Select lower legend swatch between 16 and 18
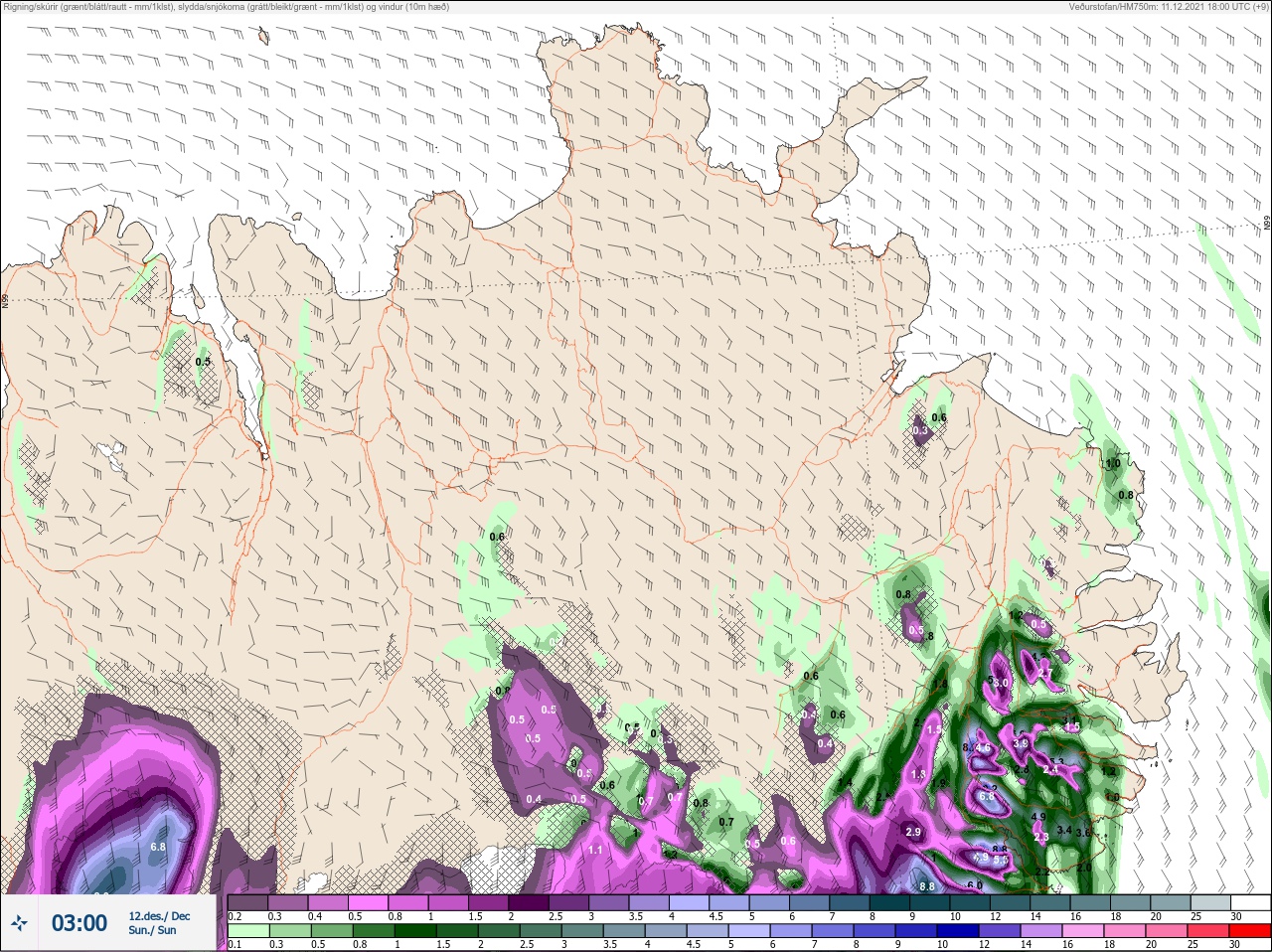Image resolution: width=1272 pixels, height=952 pixels. (1083, 930)
